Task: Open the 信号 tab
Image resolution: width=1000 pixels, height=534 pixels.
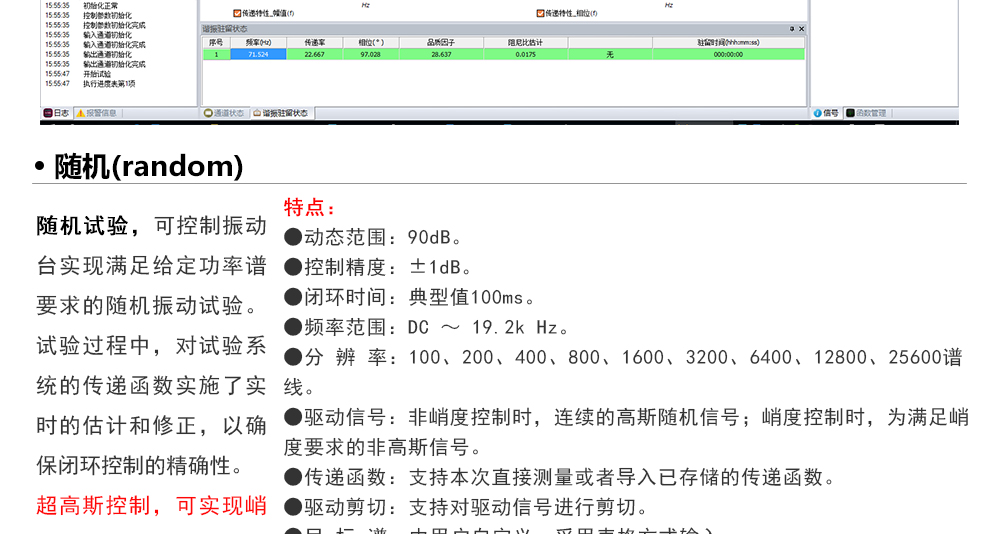Action: (826, 113)
